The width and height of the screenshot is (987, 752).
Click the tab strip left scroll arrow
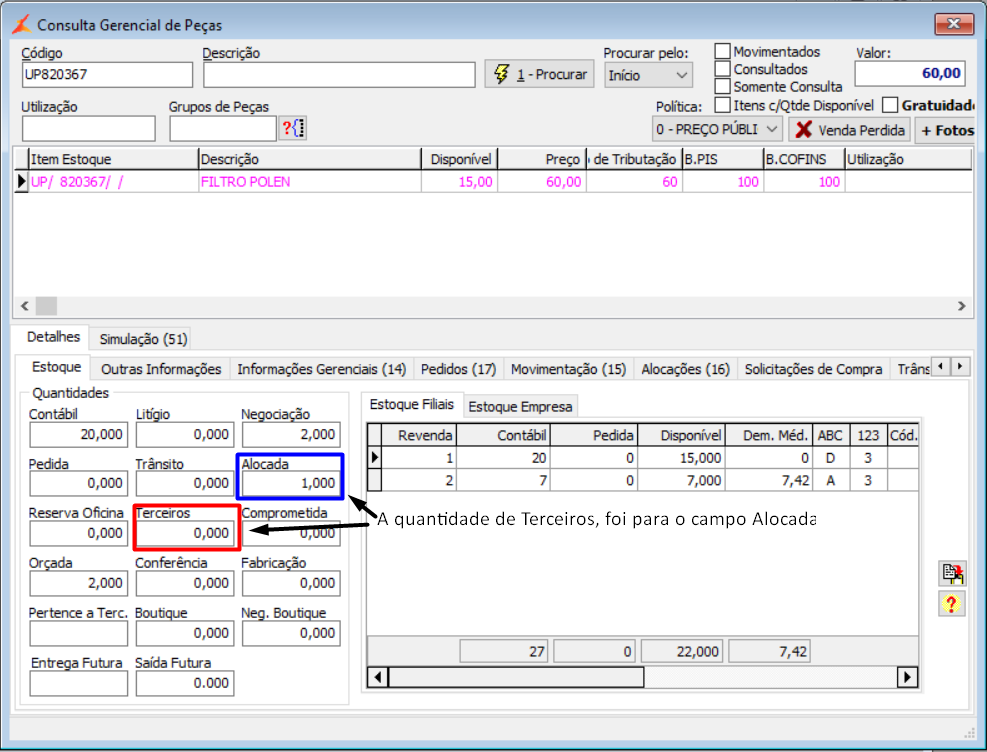tap(940, 366)
